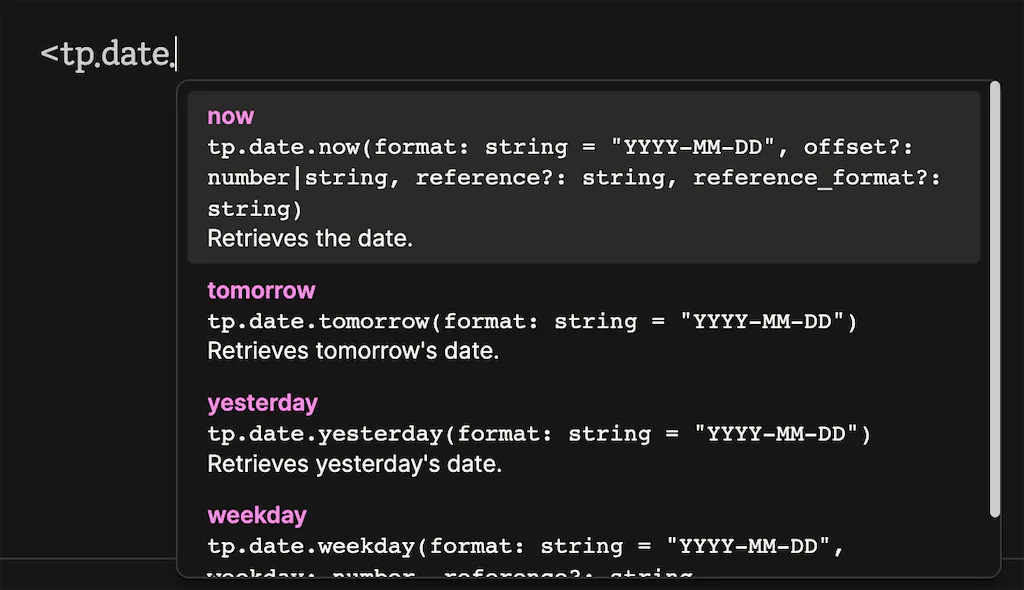The image size is (1024, 590).
Task: Click the "Retrieves yesterday's date." description text
Action: (354, 465)
